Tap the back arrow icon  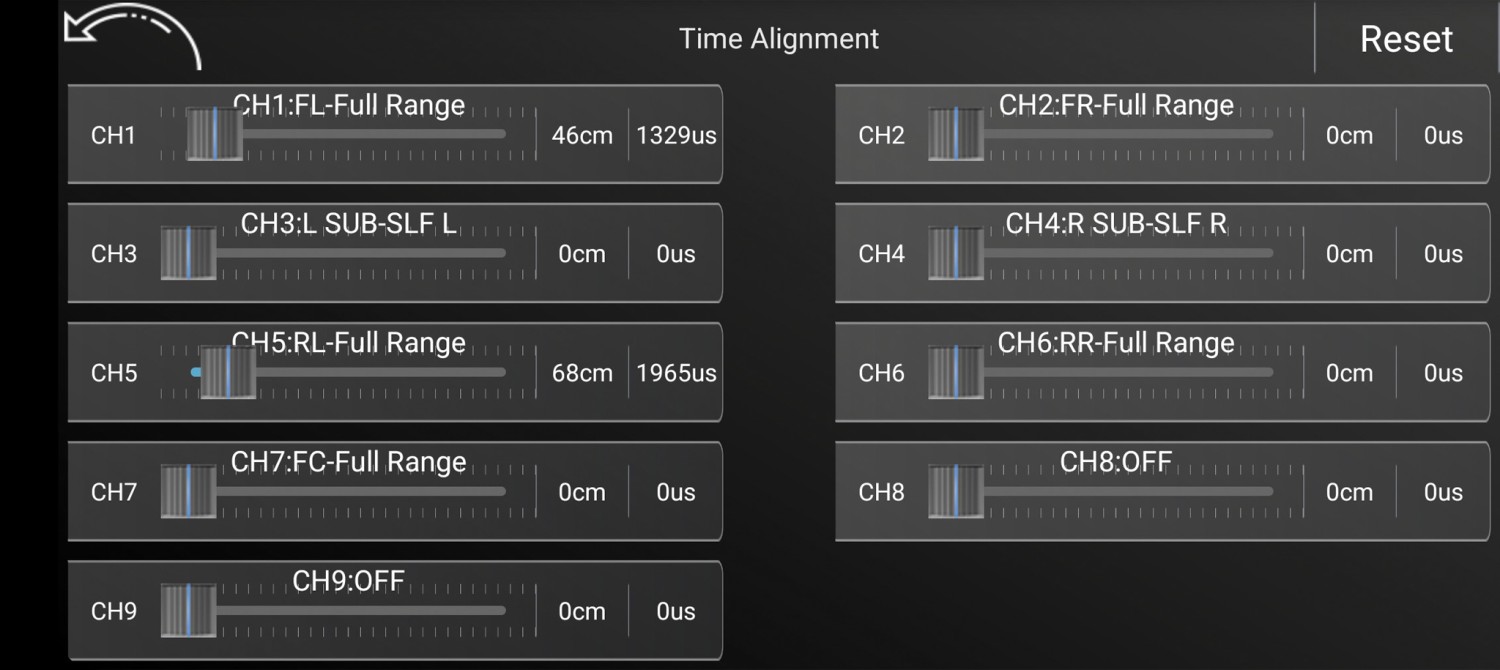click(x=130, y=35)
